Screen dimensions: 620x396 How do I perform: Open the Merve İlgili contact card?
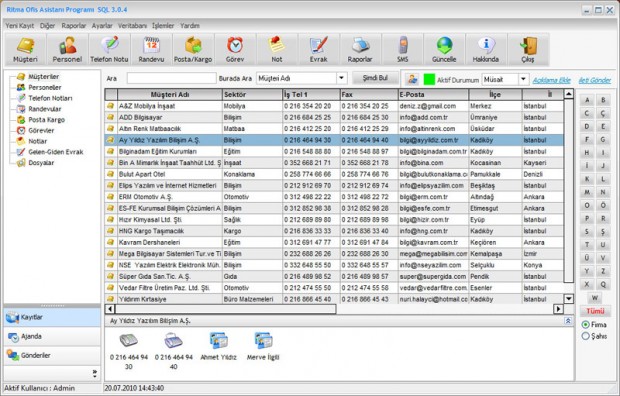coord(263,340)
